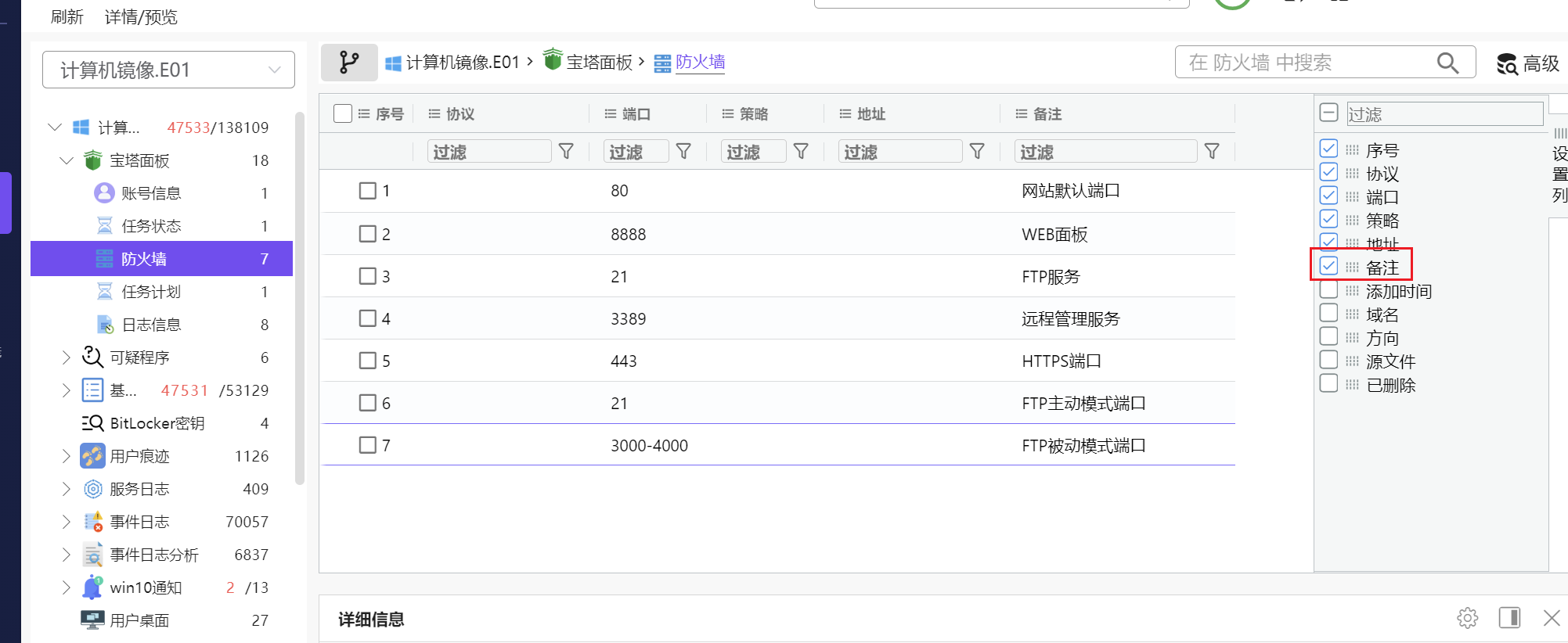The image size is (1568, 643).
Task: Click the filter funnel icon for 备注 column
Action: point(1211,151)
